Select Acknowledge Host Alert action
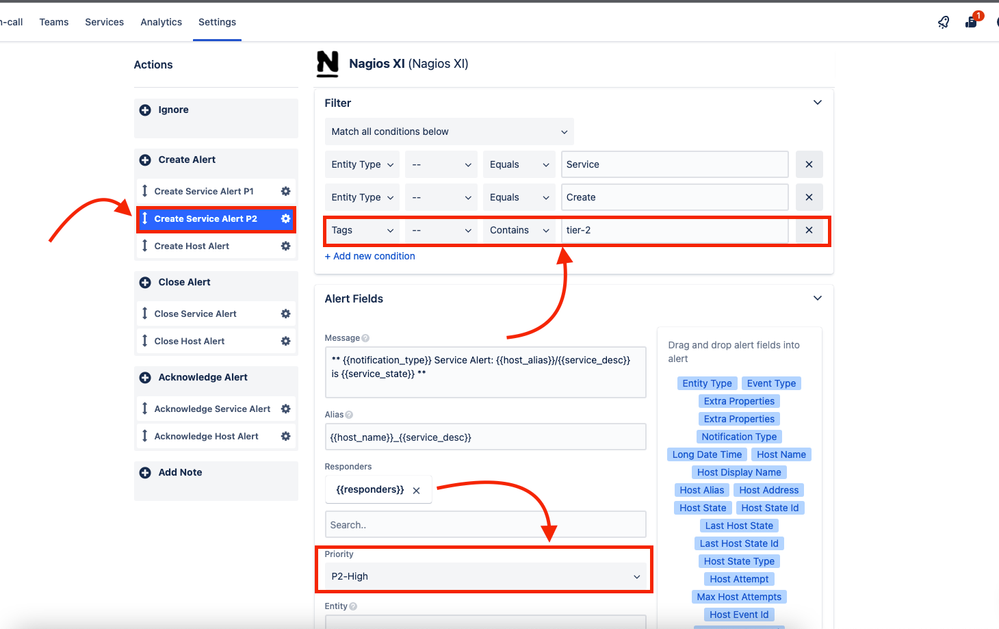The height and width of the screenshot is (629, 999). point(215,436)
